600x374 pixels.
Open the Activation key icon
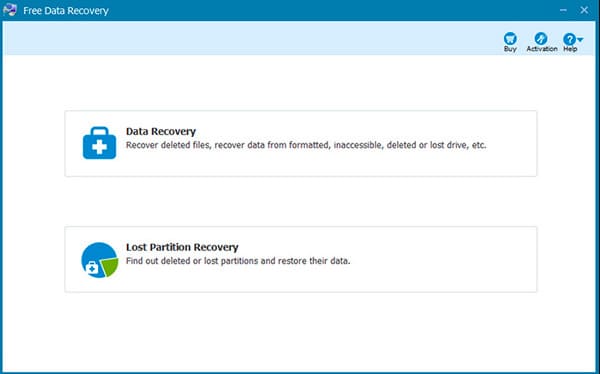pos(541,38)
